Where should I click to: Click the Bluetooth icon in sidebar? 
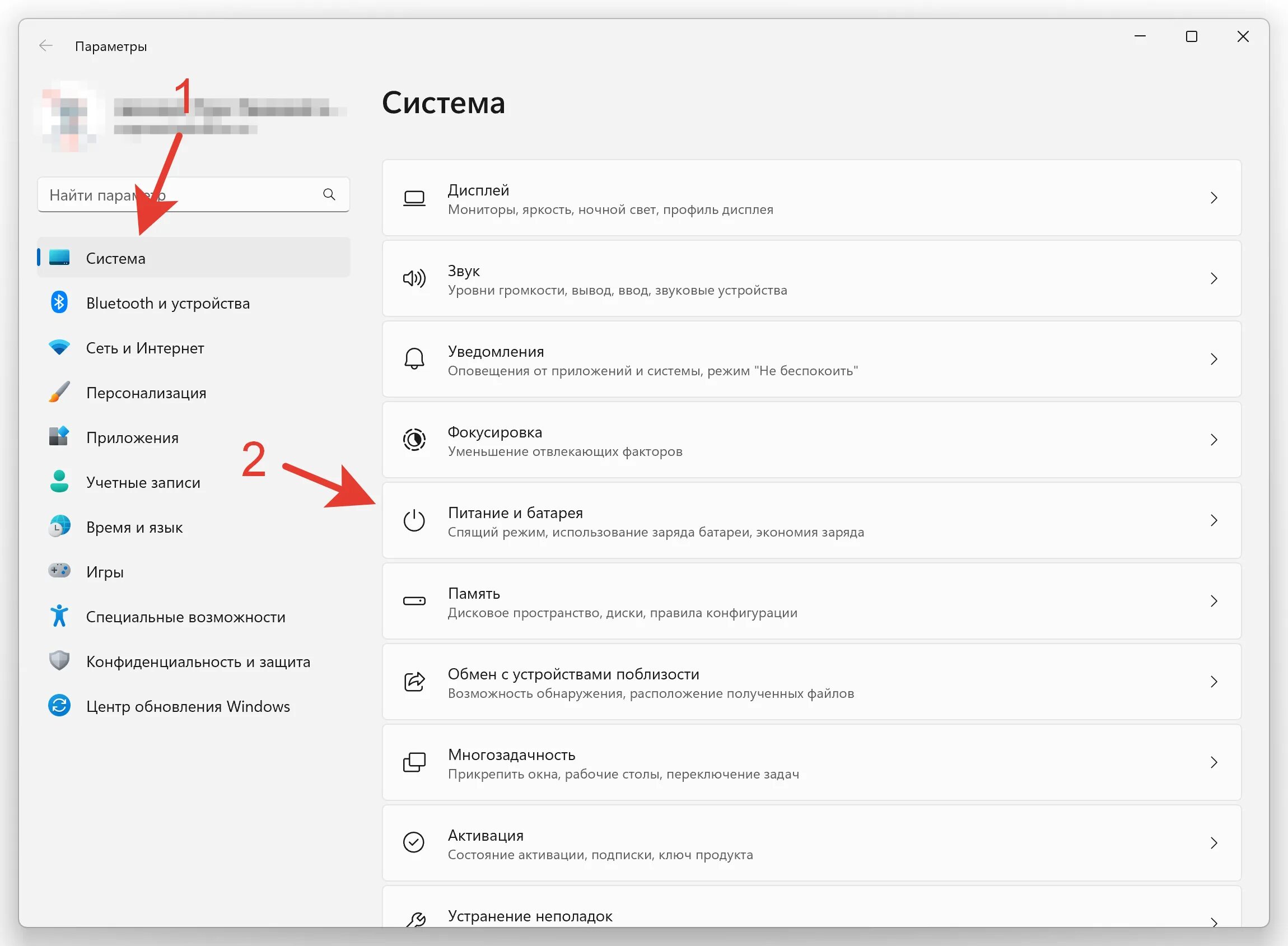click(59, 302)
